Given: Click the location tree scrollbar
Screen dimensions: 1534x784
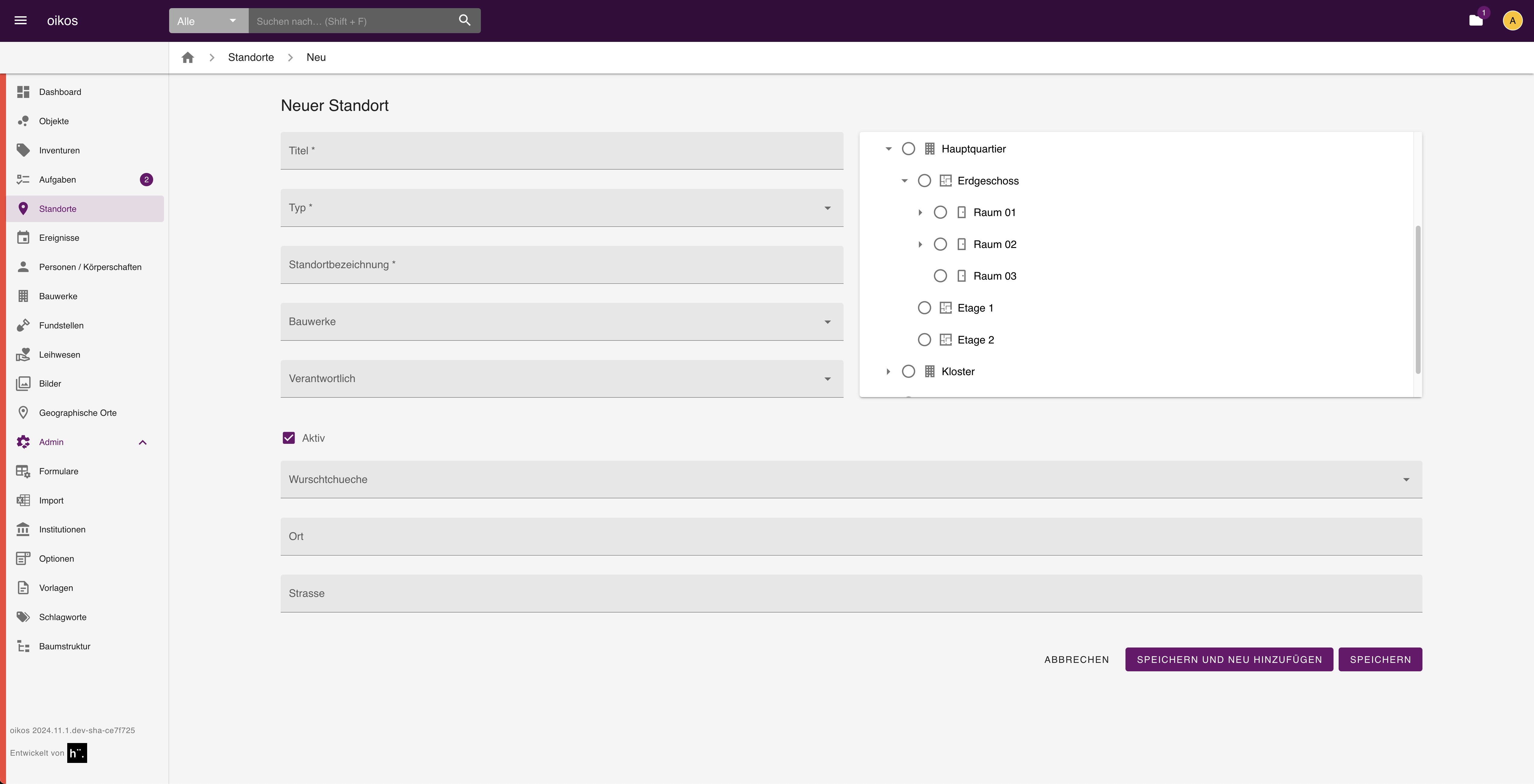Looking at the screenshot, I should (x=1418, y=299).
